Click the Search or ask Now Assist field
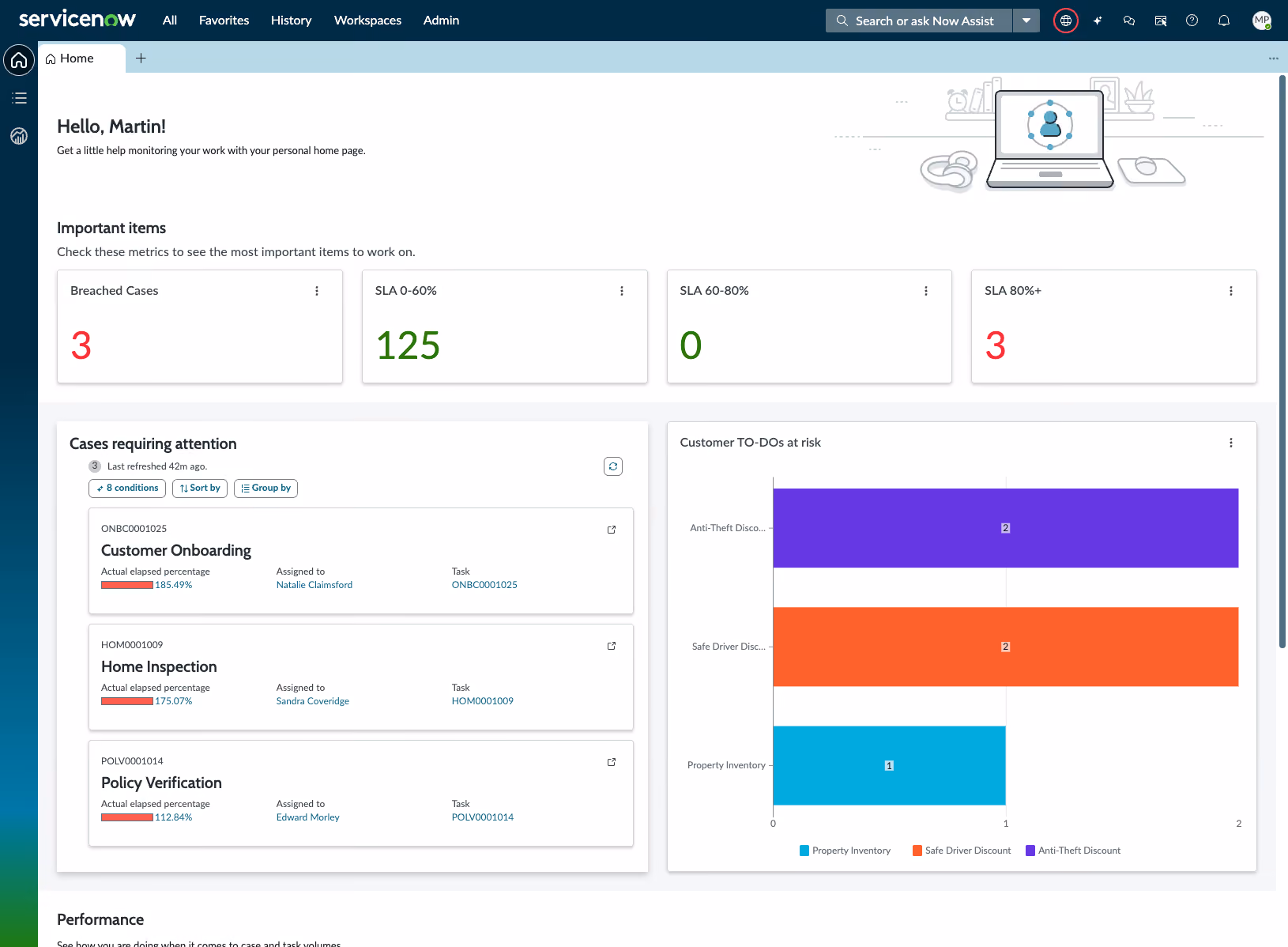This screenshot has width=1288, height=947. coord(919,21)
